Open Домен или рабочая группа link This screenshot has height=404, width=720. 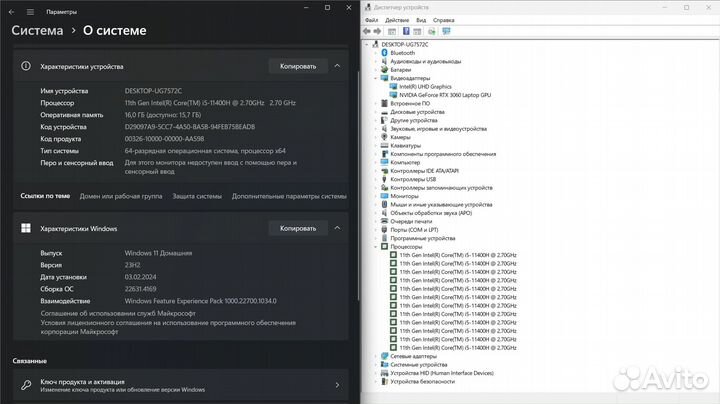121,196
